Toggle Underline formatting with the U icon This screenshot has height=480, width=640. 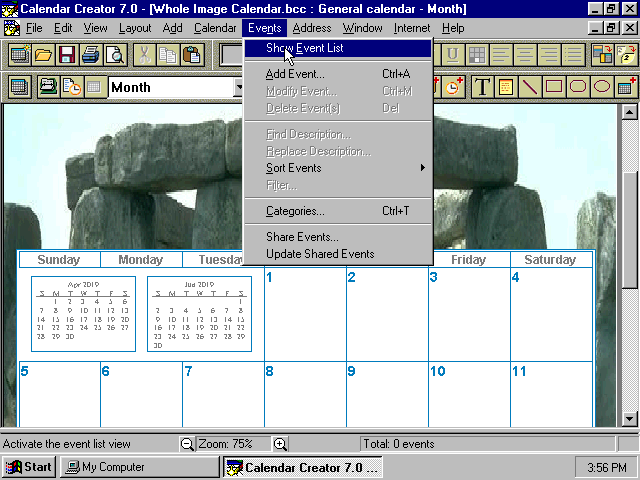tap(452, 54)
